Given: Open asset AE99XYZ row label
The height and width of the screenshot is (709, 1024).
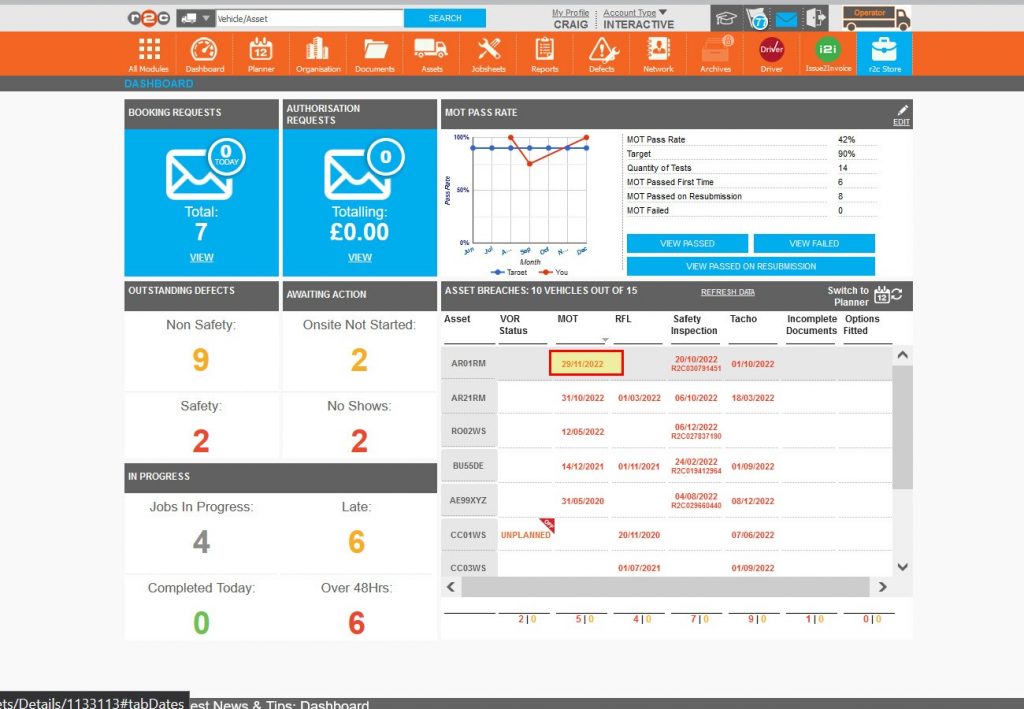Looking at the screenshot, I should click(468, 500).
